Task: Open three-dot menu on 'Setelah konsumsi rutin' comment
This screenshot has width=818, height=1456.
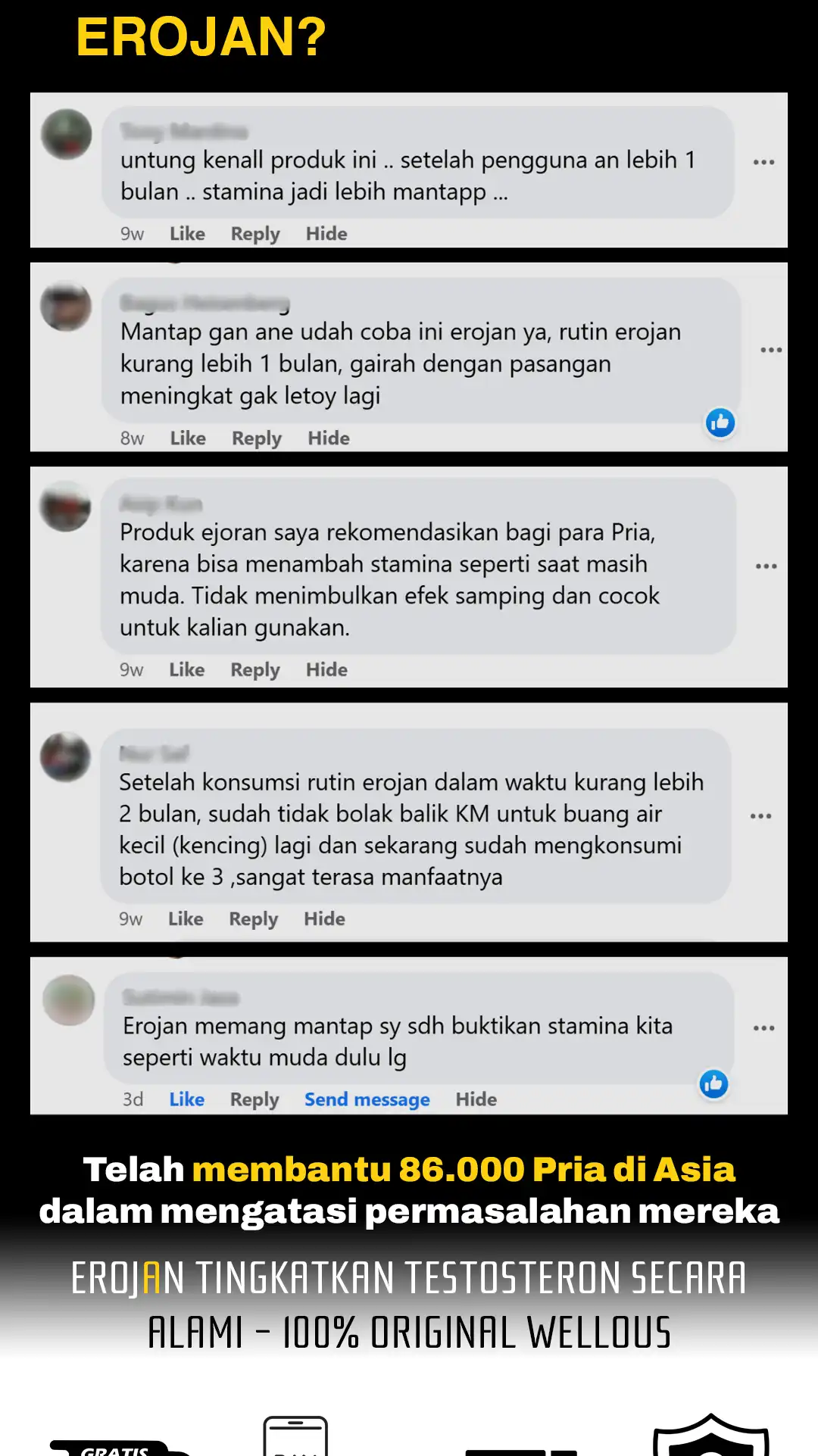Action: (x=760, y=816)
